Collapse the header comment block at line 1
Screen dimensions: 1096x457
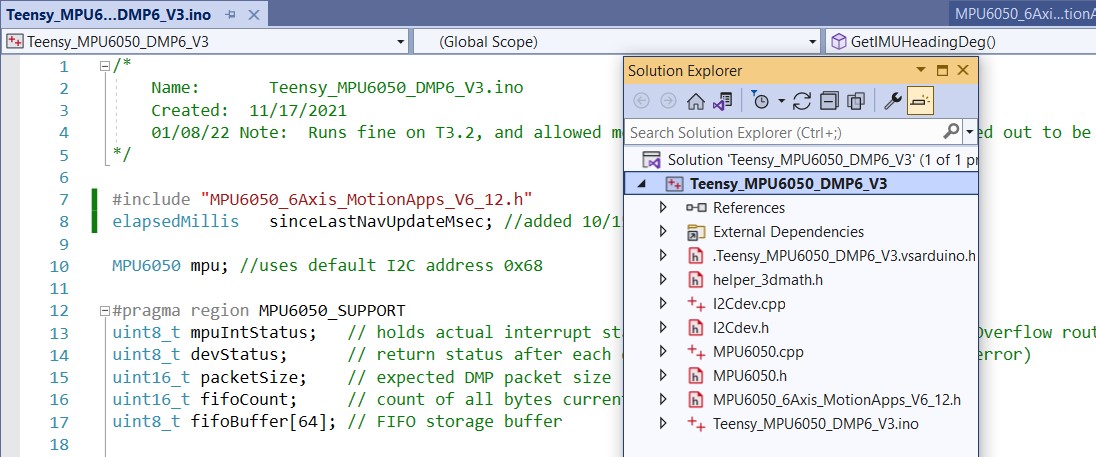click(105, 66)
